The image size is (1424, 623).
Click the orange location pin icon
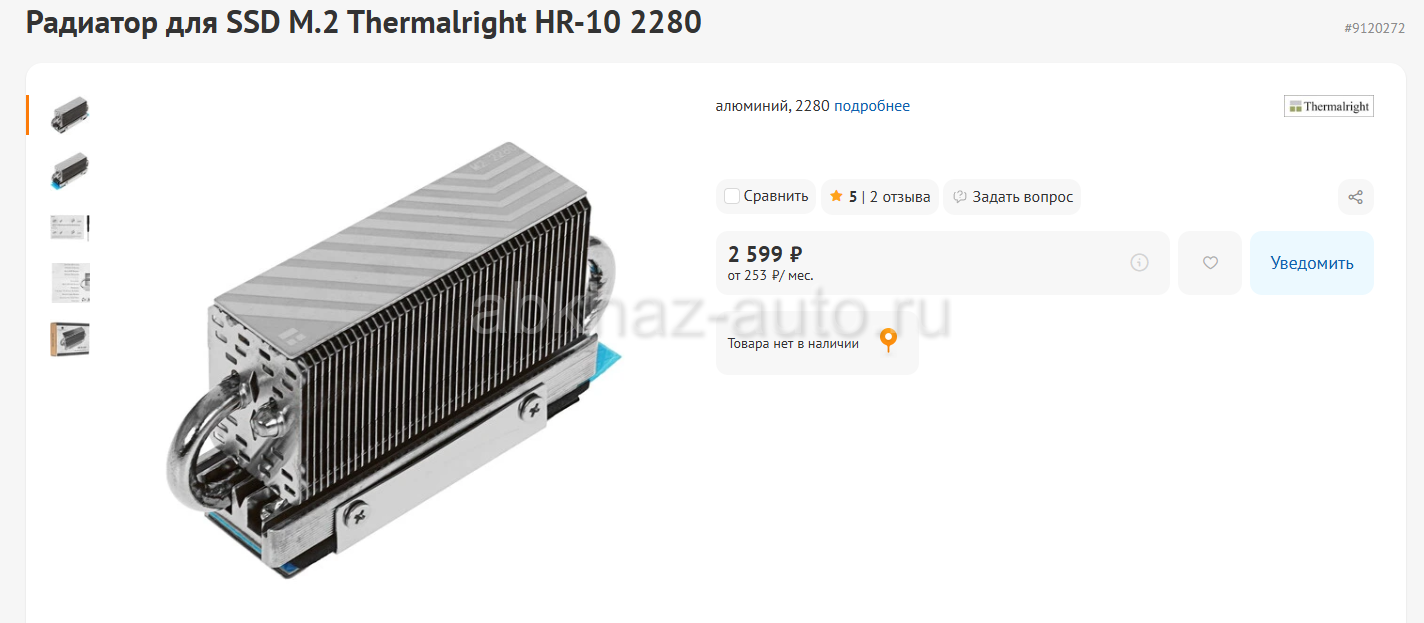click(888, 341)
